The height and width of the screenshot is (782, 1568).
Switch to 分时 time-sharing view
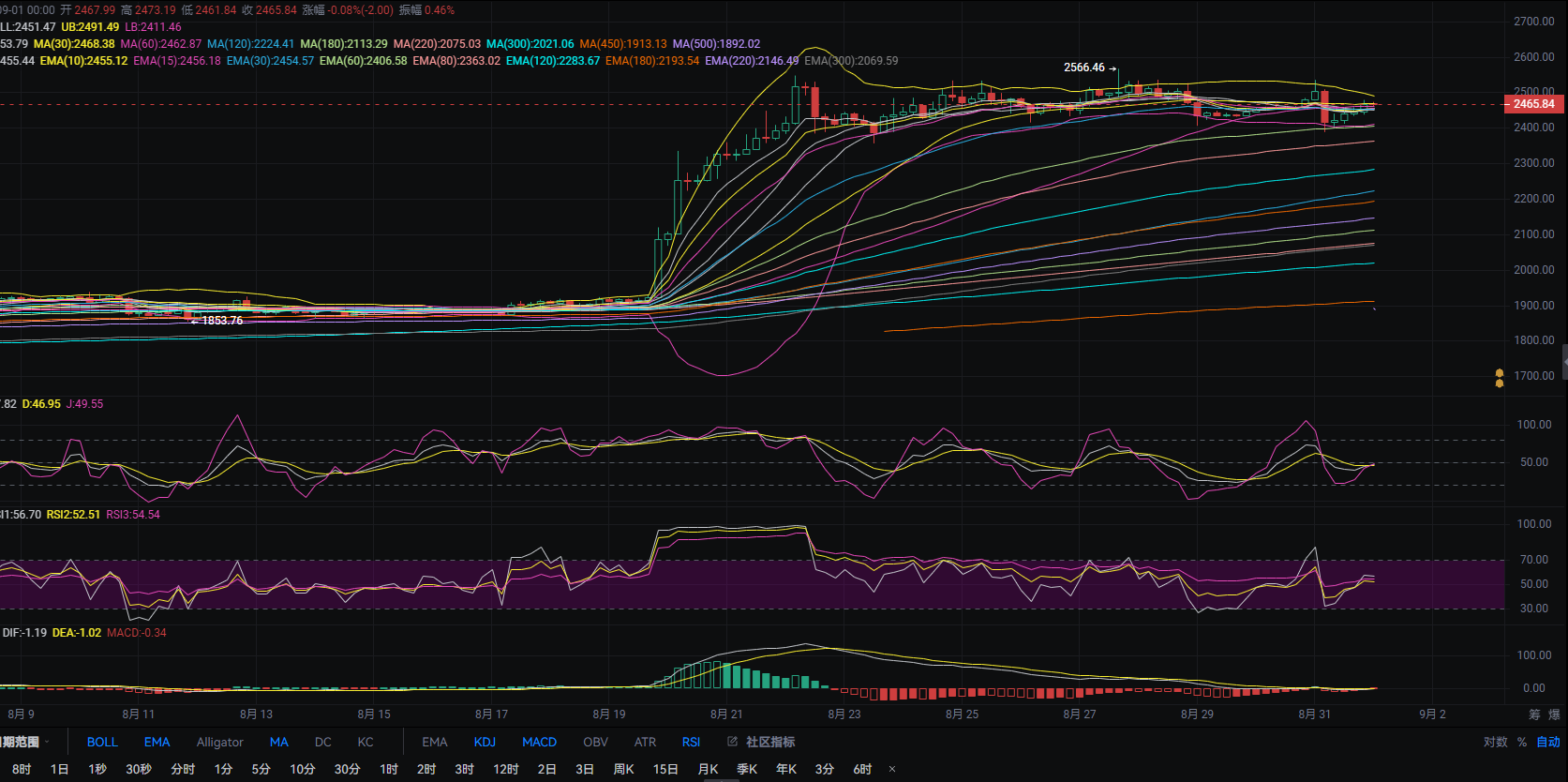point(183,769)
